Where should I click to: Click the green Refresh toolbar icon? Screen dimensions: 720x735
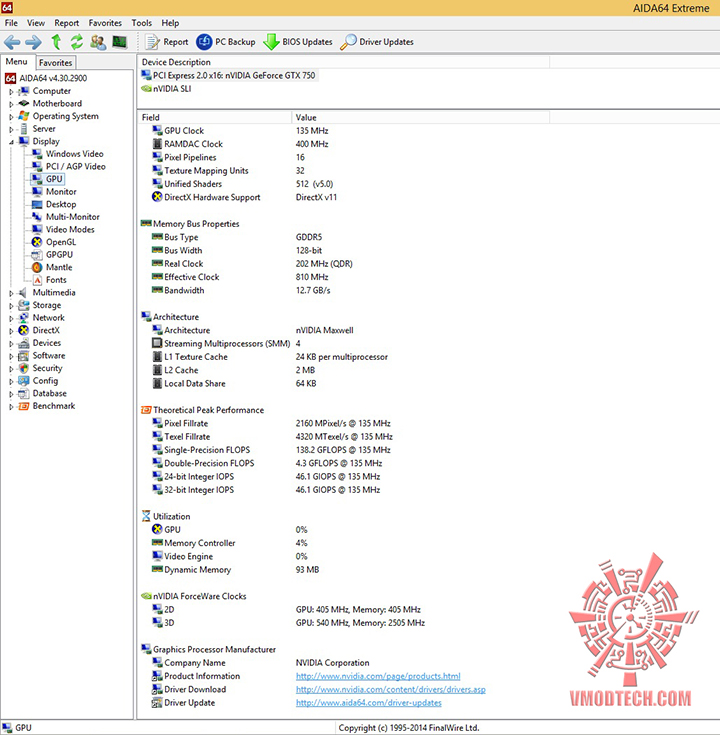point(77,42)
